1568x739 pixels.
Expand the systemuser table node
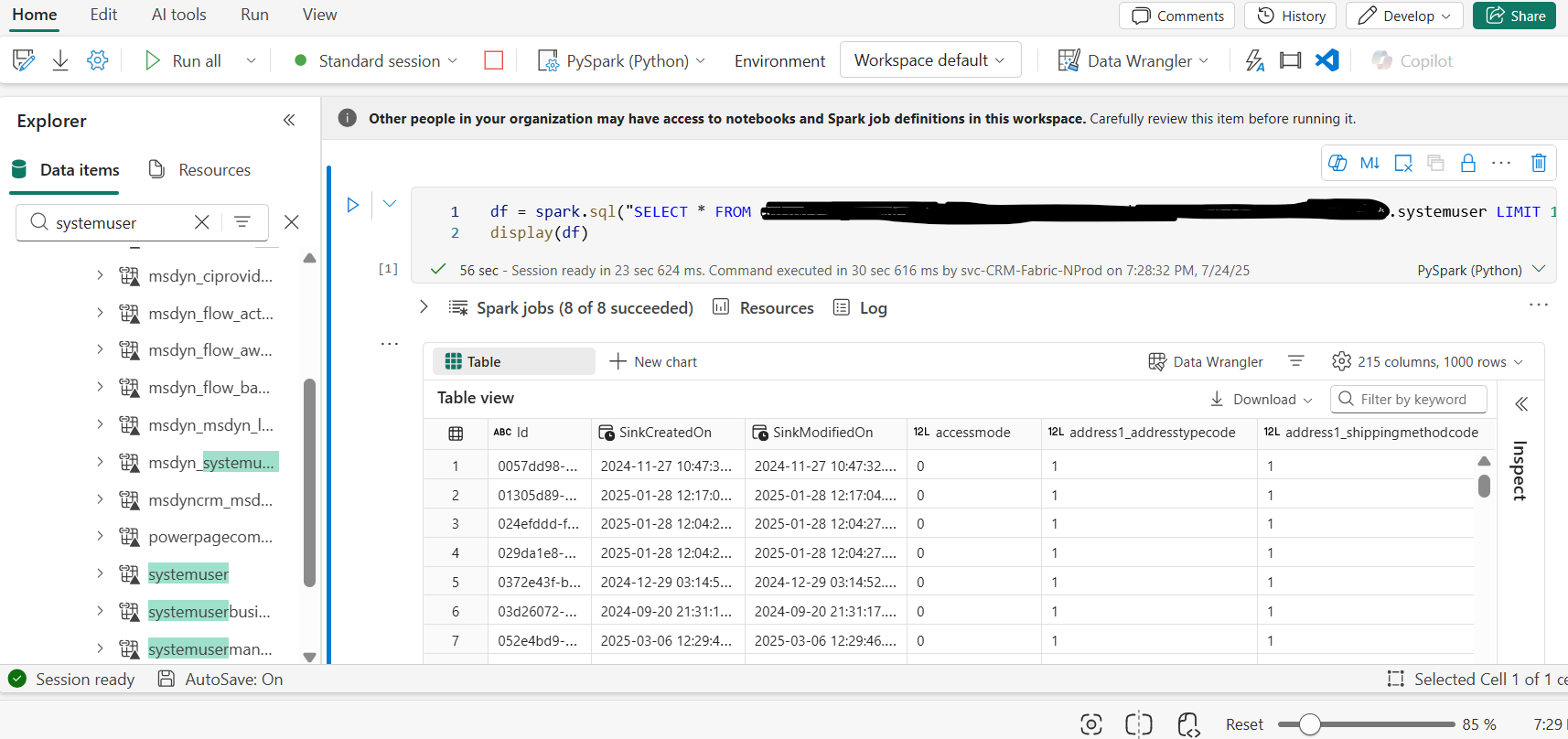(100, 573)
